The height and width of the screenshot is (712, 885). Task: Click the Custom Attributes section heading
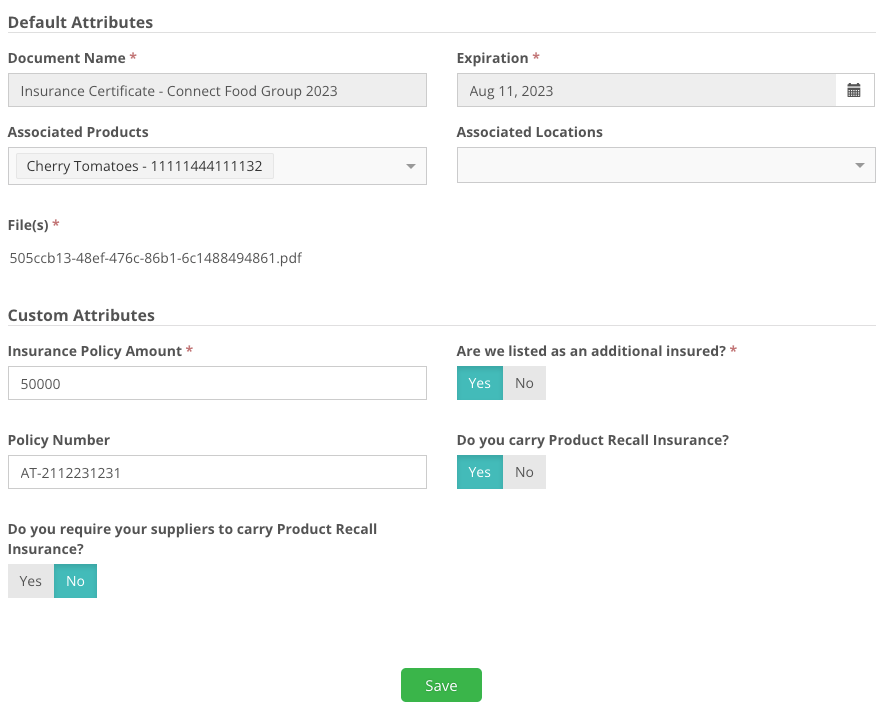[x=81, y=315]
